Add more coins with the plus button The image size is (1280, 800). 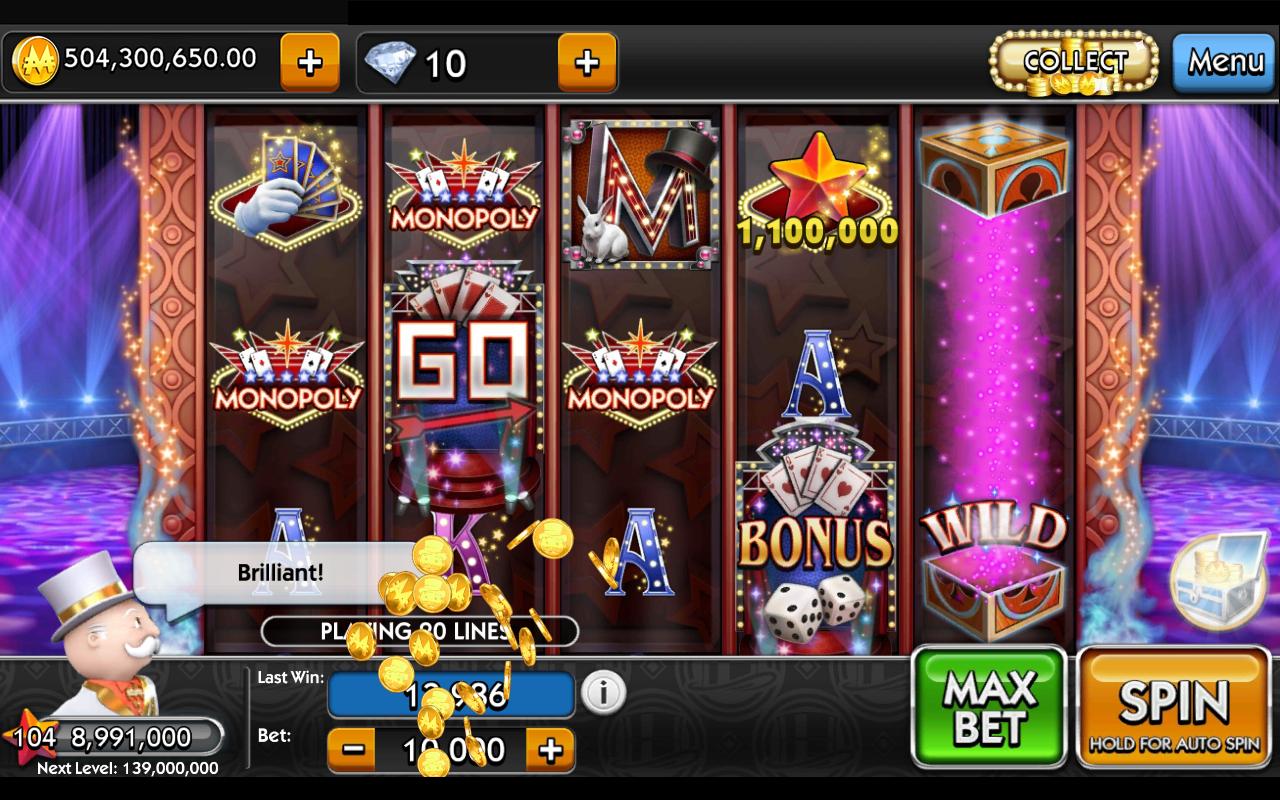coord(310,62)
